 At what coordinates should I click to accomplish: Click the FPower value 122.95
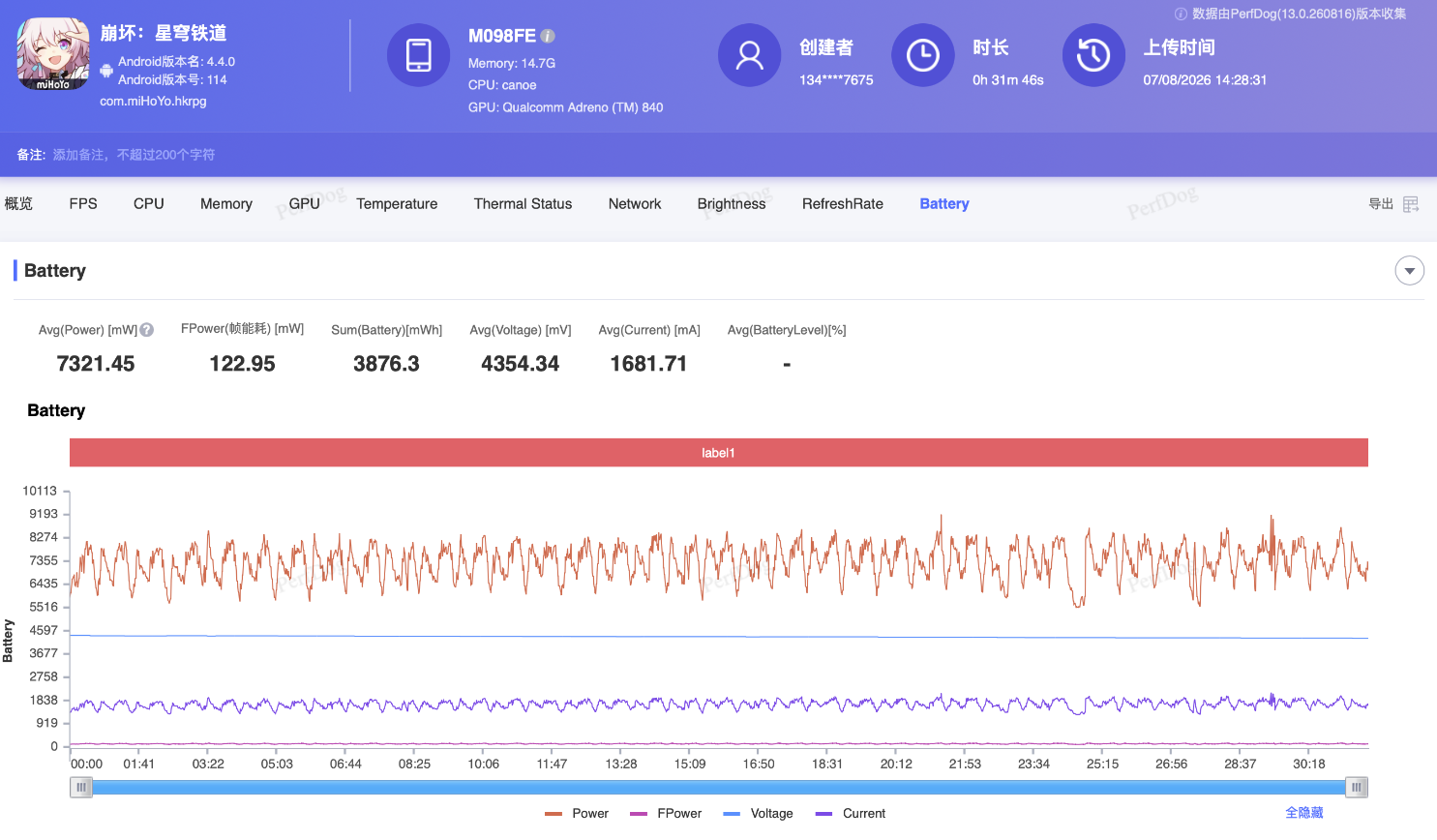pos(243,364)
